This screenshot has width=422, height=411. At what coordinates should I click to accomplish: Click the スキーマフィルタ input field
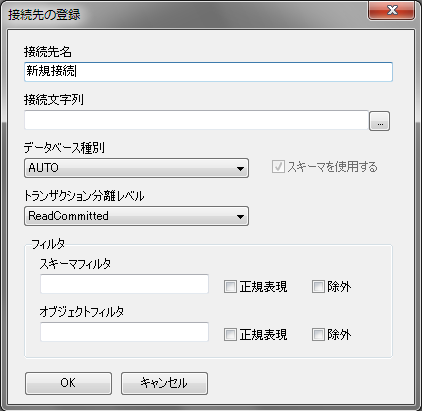tap(124, 284)
